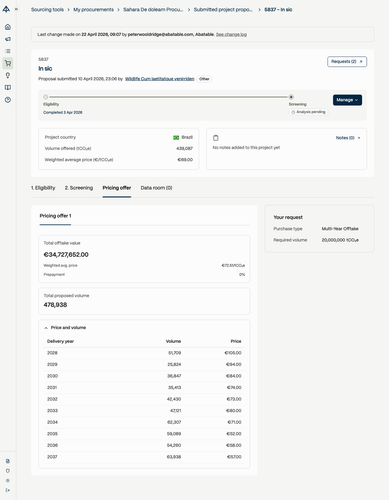This screenshot has height=500, width=389.
Task: Click the Multi-Year Offtake purchase type value
Action: coord(340,229)
